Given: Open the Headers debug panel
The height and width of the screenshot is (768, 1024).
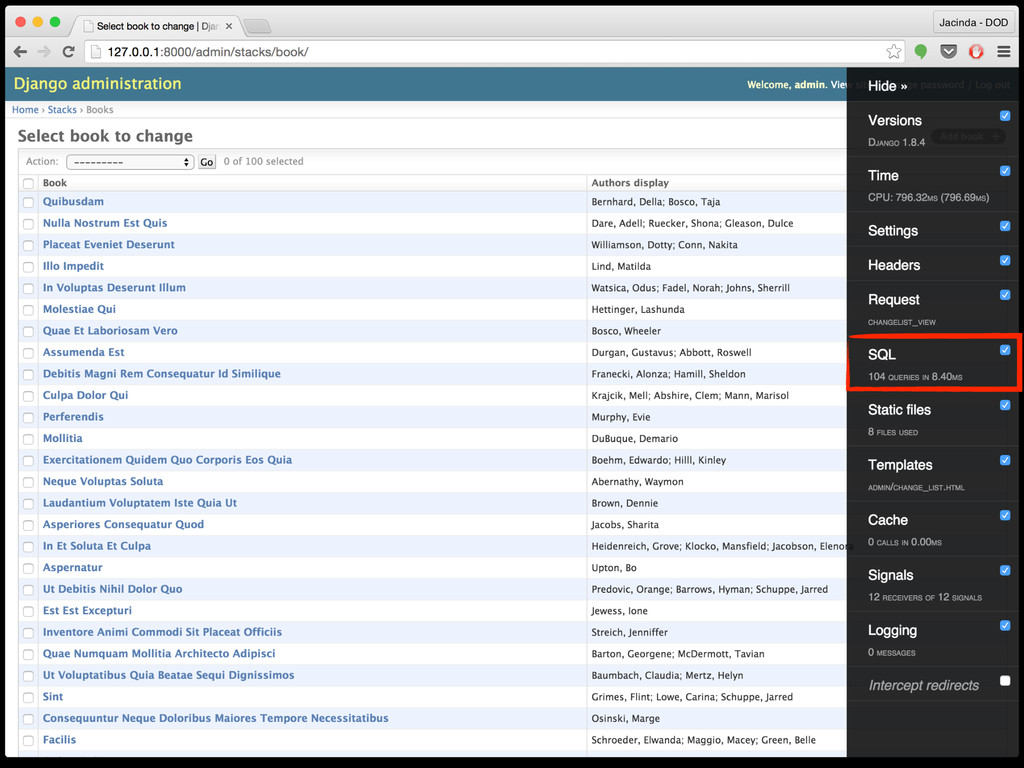Looking at the screenshot, I should point(893,265).
